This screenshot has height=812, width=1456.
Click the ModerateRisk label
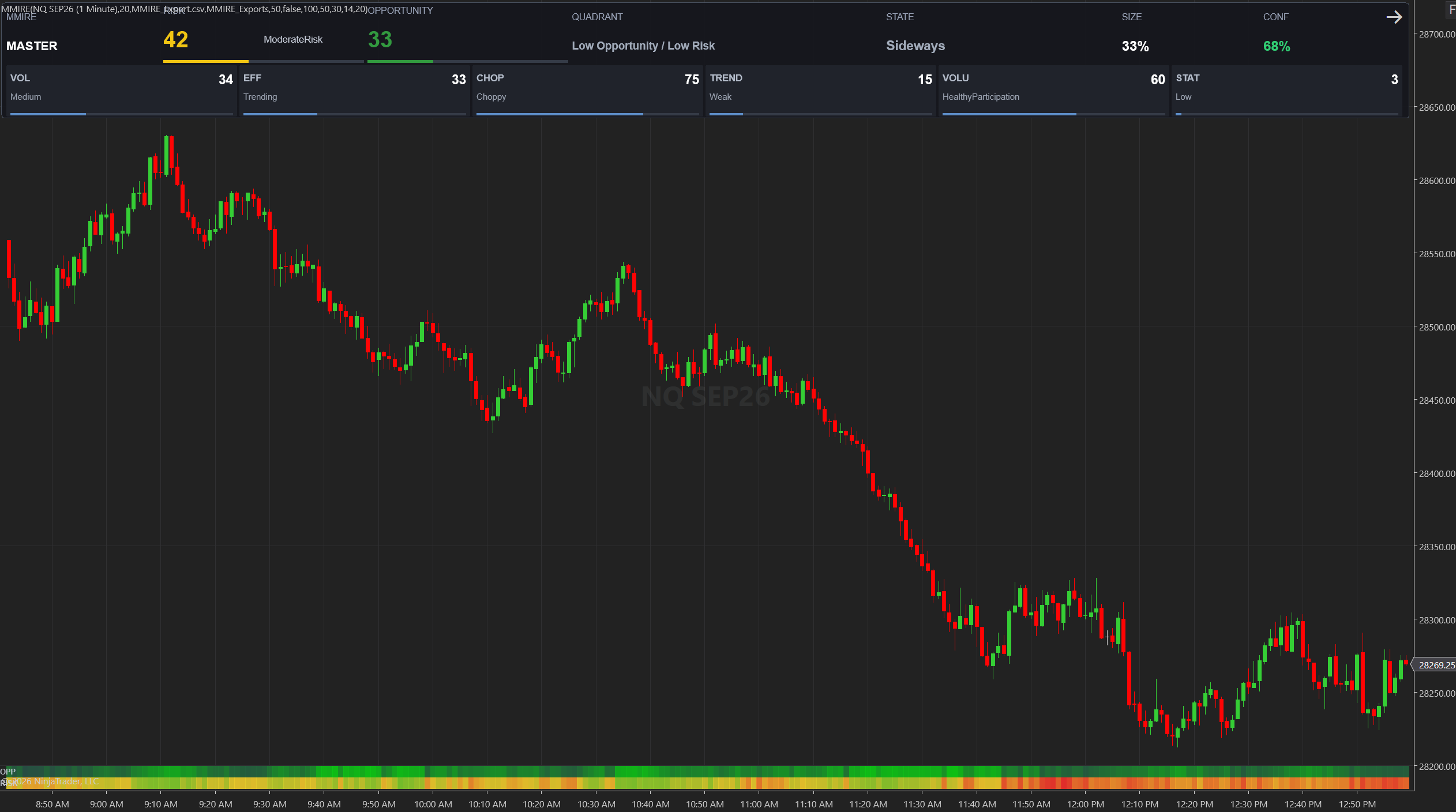(x=293, y=39)
